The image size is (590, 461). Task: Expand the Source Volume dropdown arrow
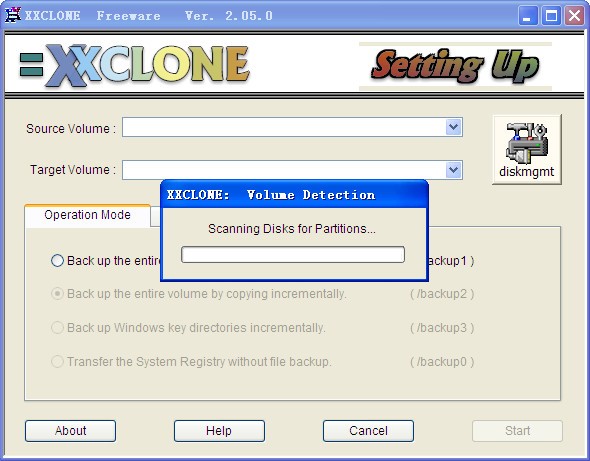click(453, 127)
